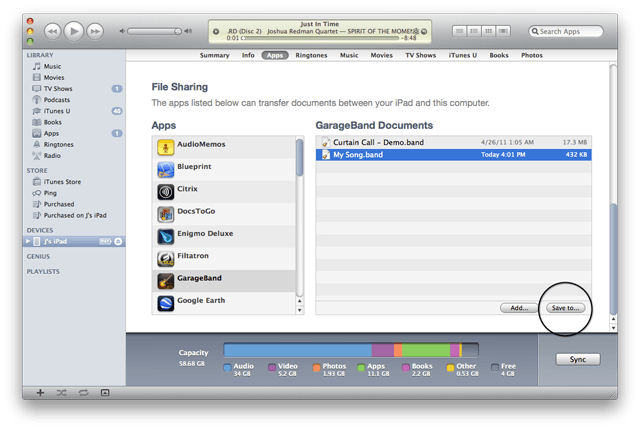Open the iTunes U tab

click(462, 55)
